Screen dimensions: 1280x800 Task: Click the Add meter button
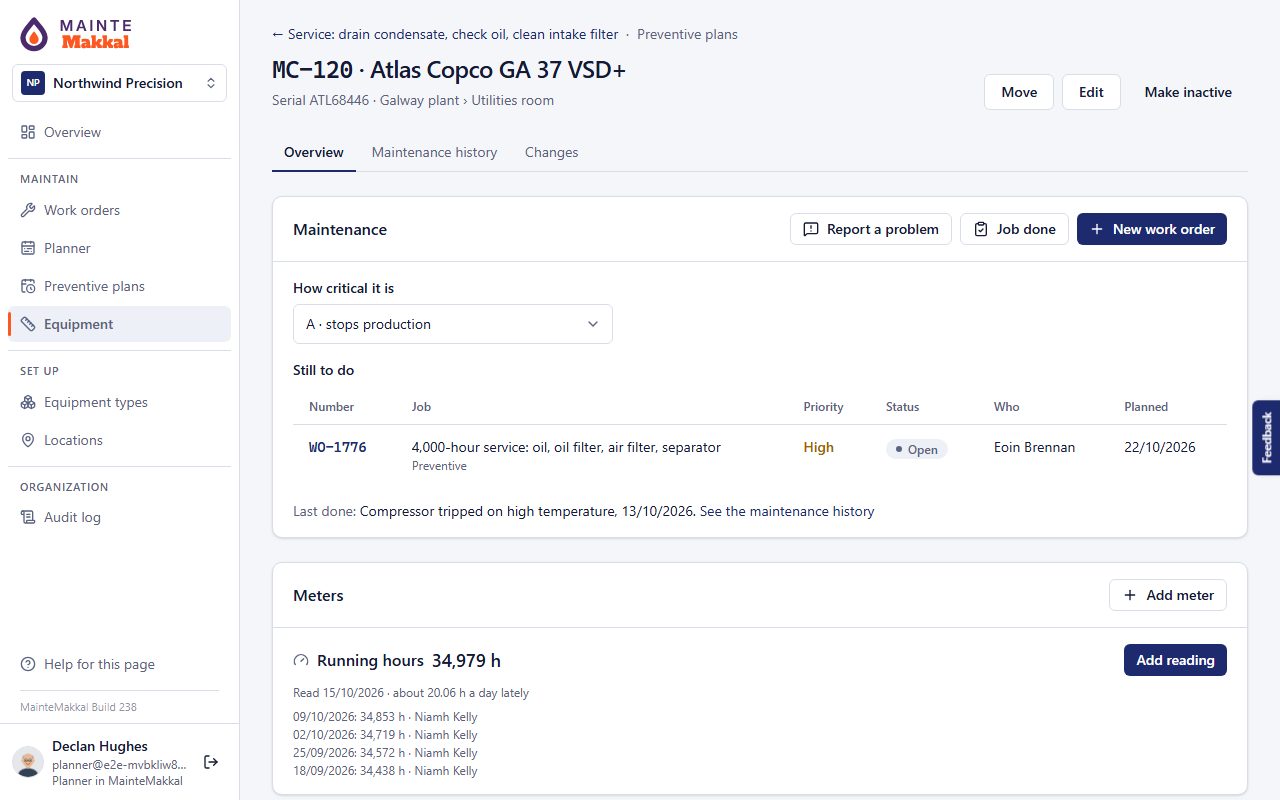[1168, 595]
